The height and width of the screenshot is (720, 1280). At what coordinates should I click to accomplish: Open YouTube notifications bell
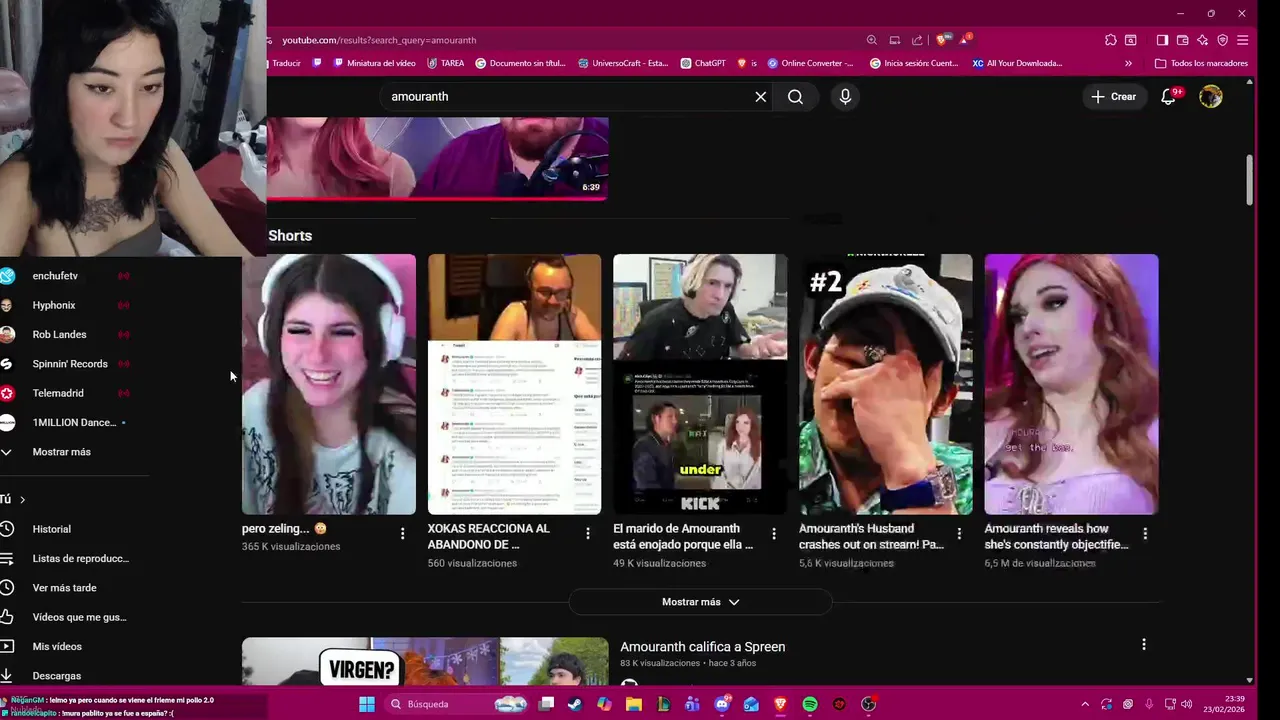pos(1168,97)
